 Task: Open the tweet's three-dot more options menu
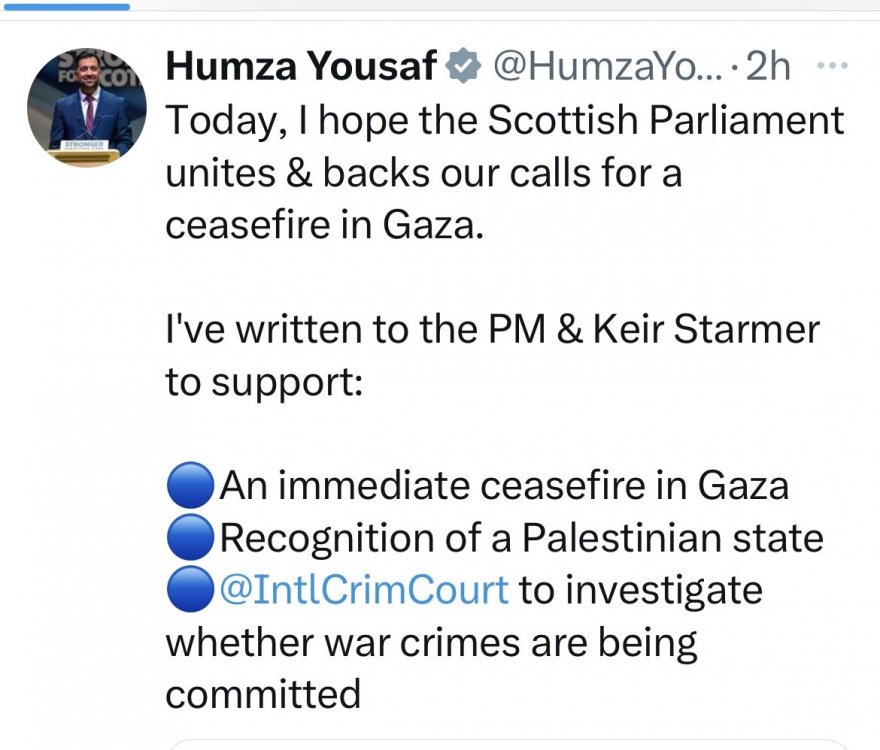tap(832, 66)
